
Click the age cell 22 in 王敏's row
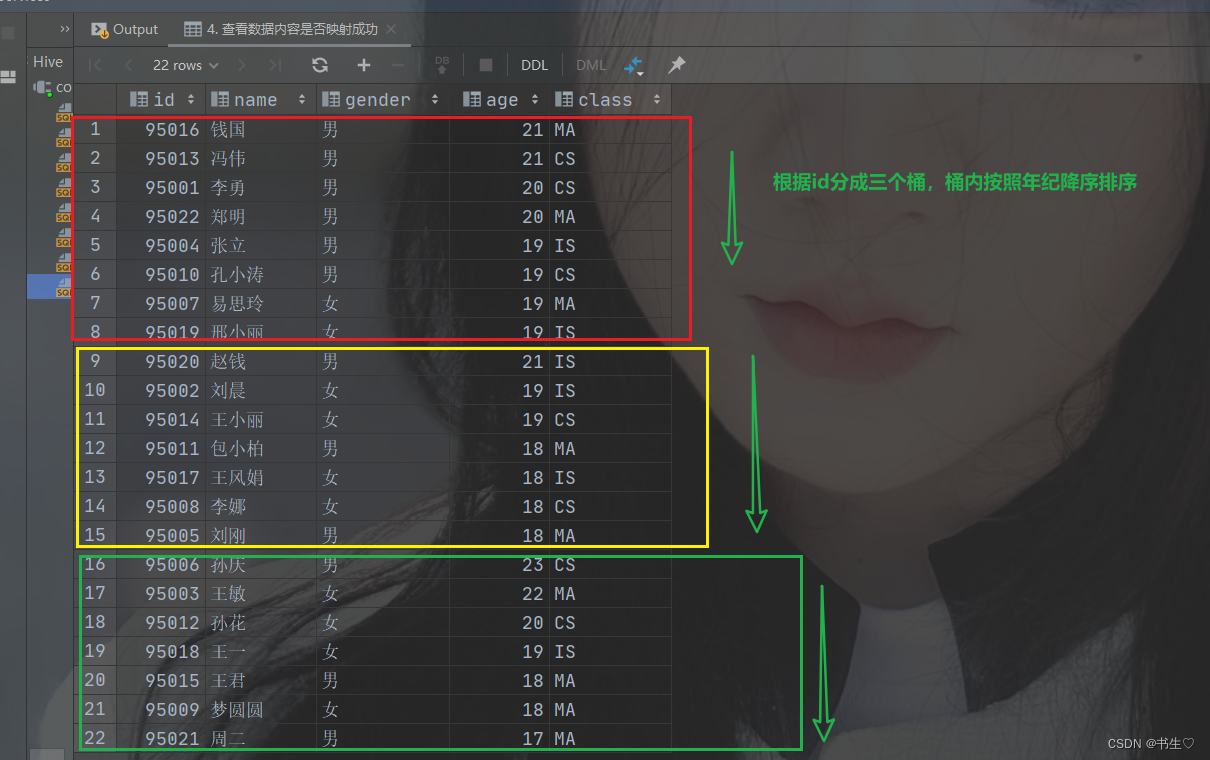[499, 593]
